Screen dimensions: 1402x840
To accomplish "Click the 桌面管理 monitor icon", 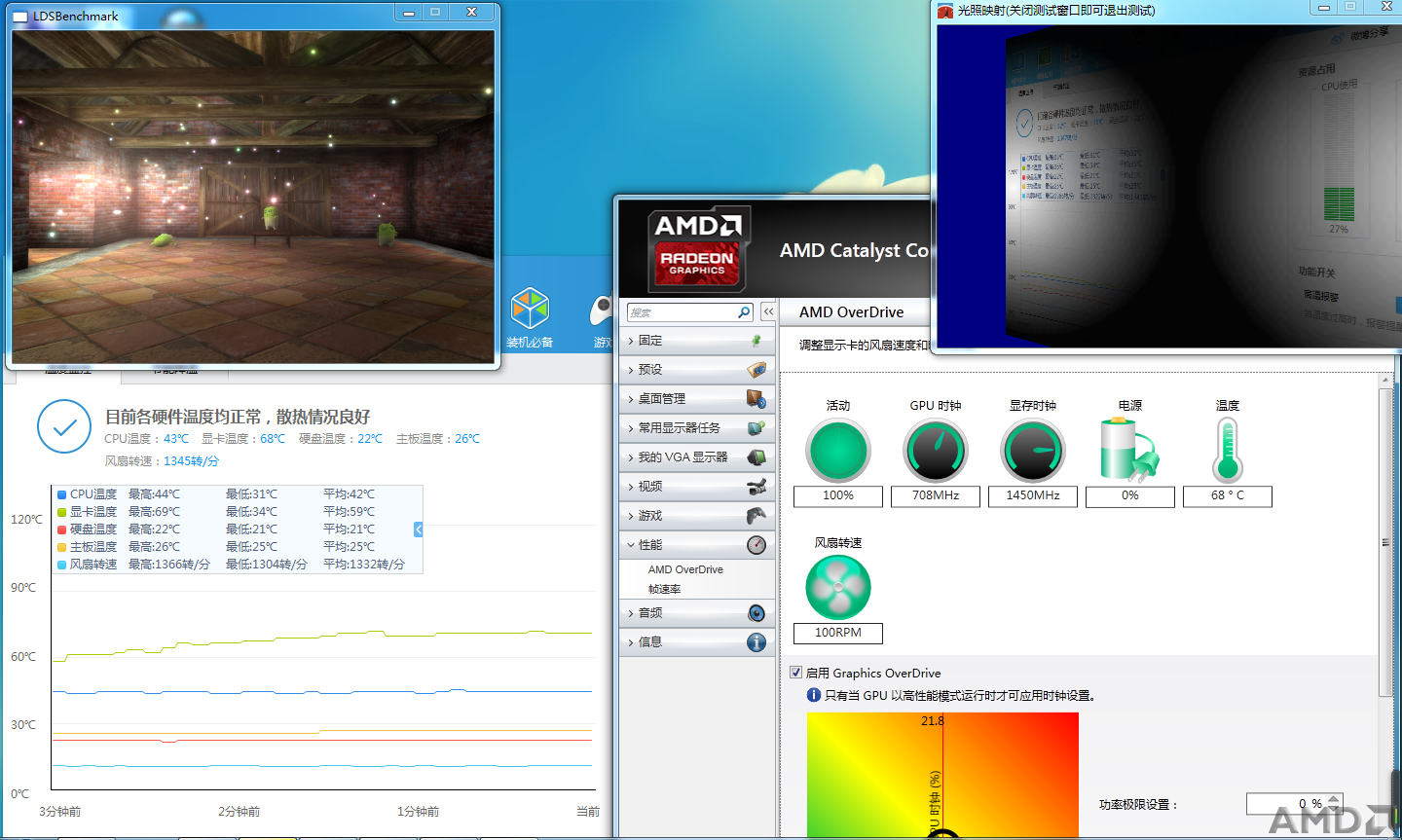I will tap(756, 399).
